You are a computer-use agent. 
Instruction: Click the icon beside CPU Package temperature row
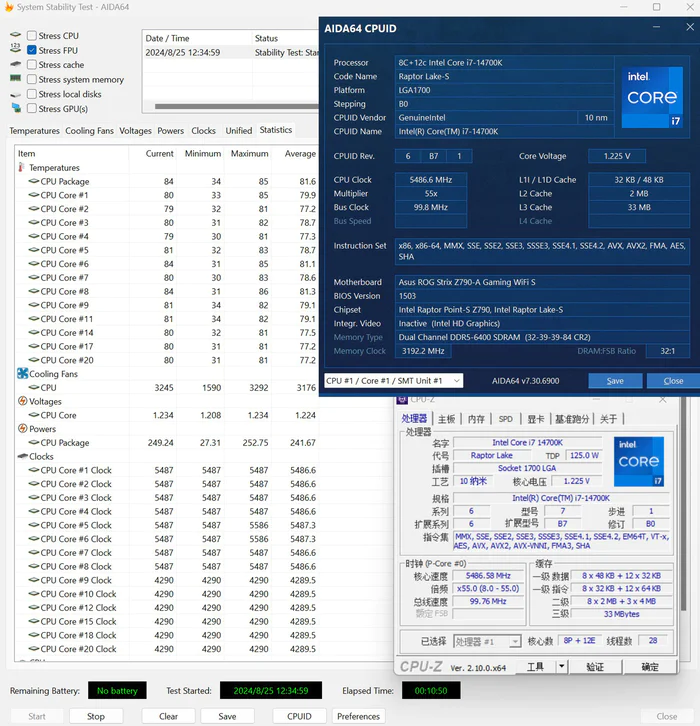[34, 181]
